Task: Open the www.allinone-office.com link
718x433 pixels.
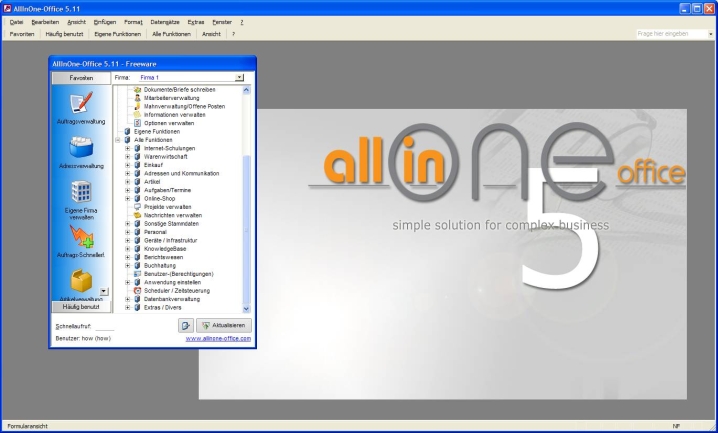Action: [218, 339]
